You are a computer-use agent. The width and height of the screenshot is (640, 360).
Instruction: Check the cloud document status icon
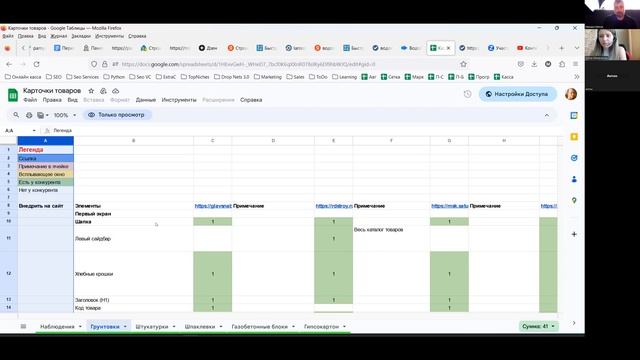(x=116, y=91)
